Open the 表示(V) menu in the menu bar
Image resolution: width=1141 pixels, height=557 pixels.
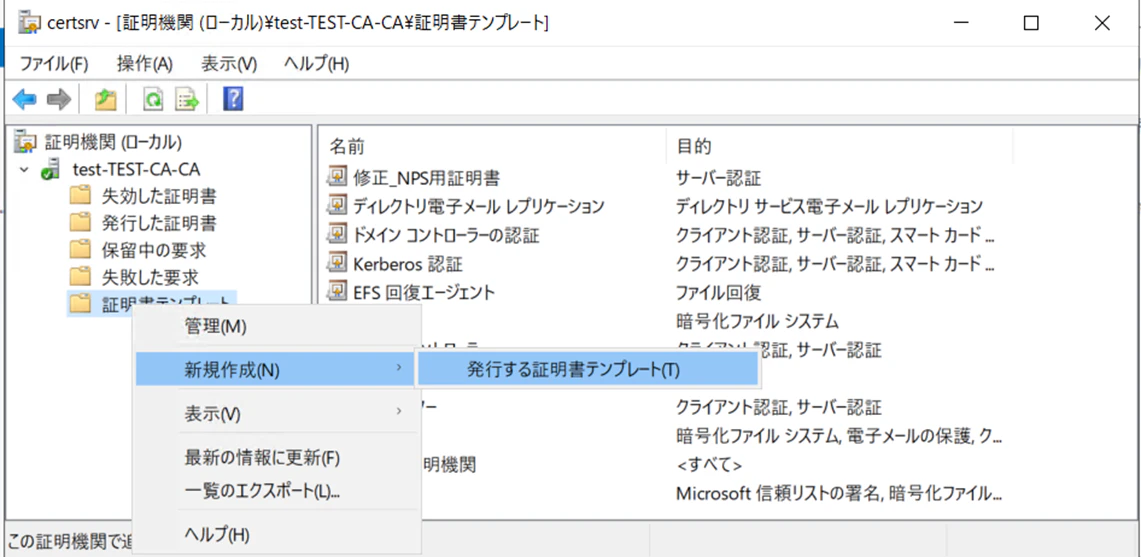[229, 64]
